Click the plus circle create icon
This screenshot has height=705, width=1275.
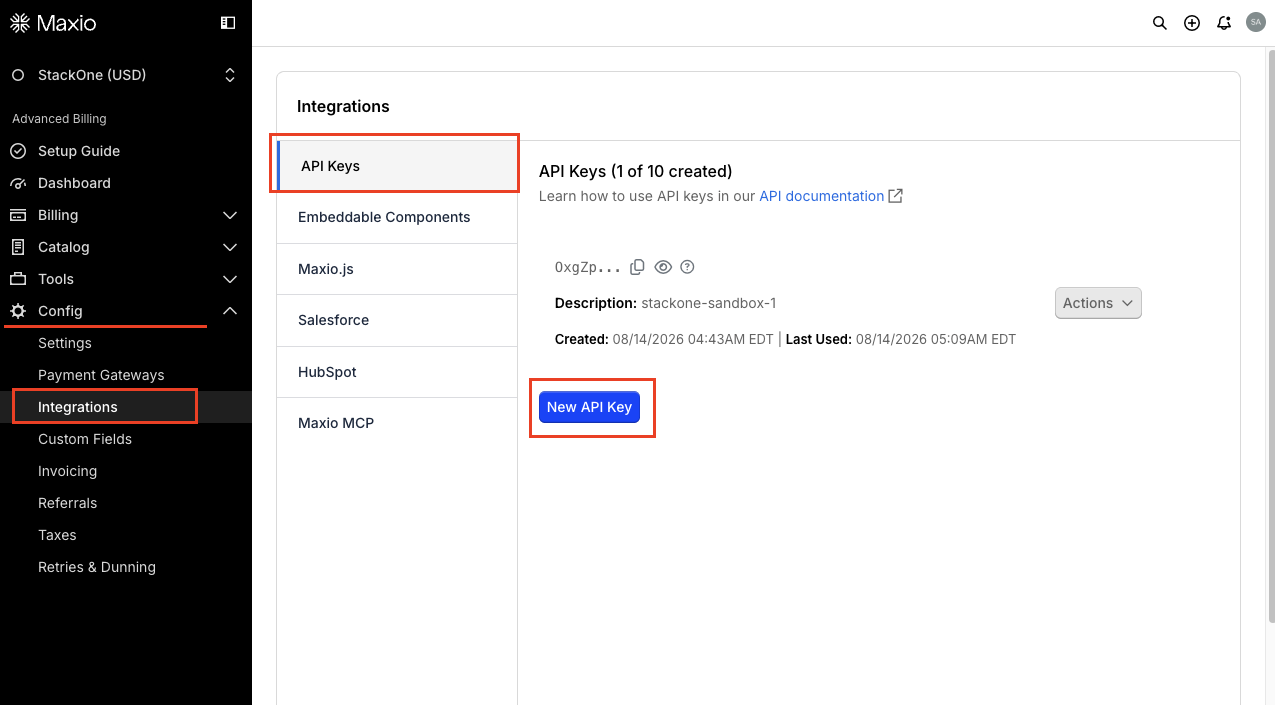(x=1192, y=22)
